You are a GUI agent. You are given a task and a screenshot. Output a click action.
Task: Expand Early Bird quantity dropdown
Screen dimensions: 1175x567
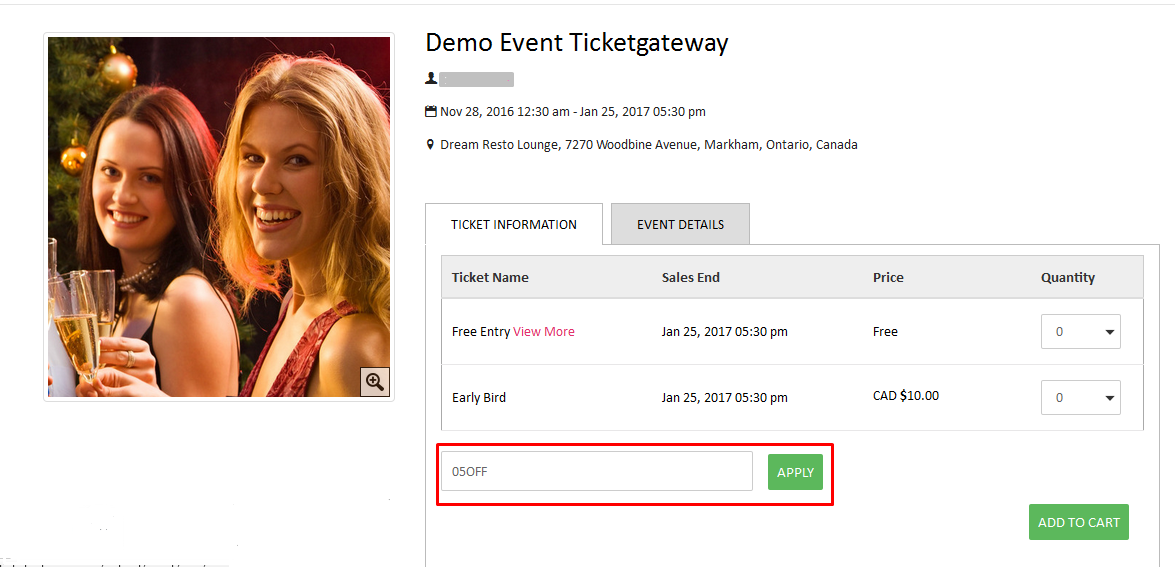coord(1080,398)
